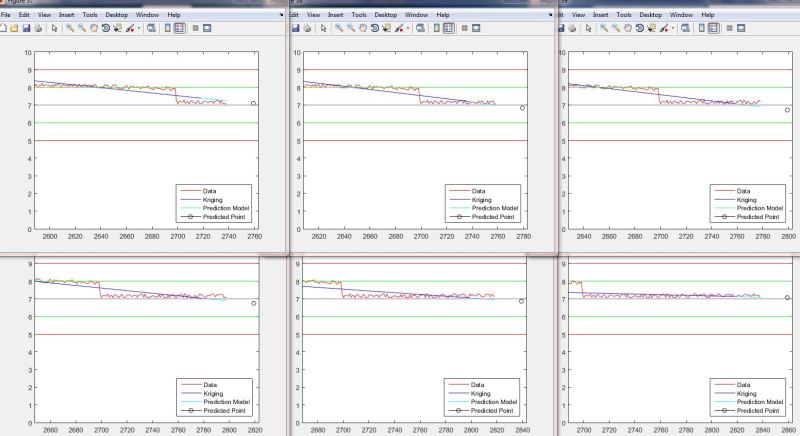The image size is (800, 436).
Task: Select Data Cursor tool in middle figure toolbar
Action: 387,28
